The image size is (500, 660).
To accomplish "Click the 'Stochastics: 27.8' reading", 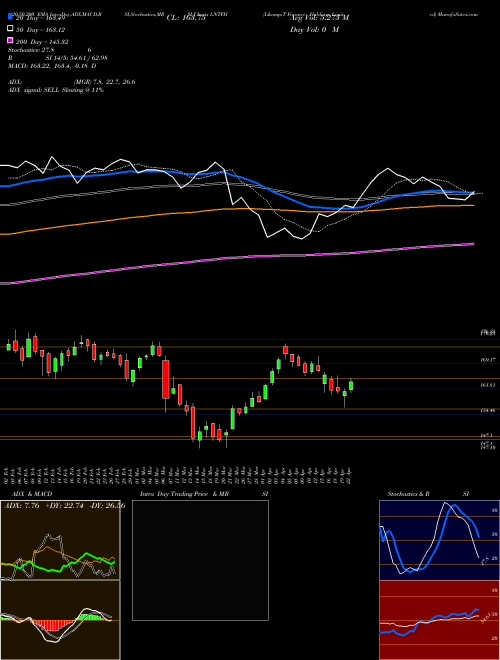I will point(31,50).
